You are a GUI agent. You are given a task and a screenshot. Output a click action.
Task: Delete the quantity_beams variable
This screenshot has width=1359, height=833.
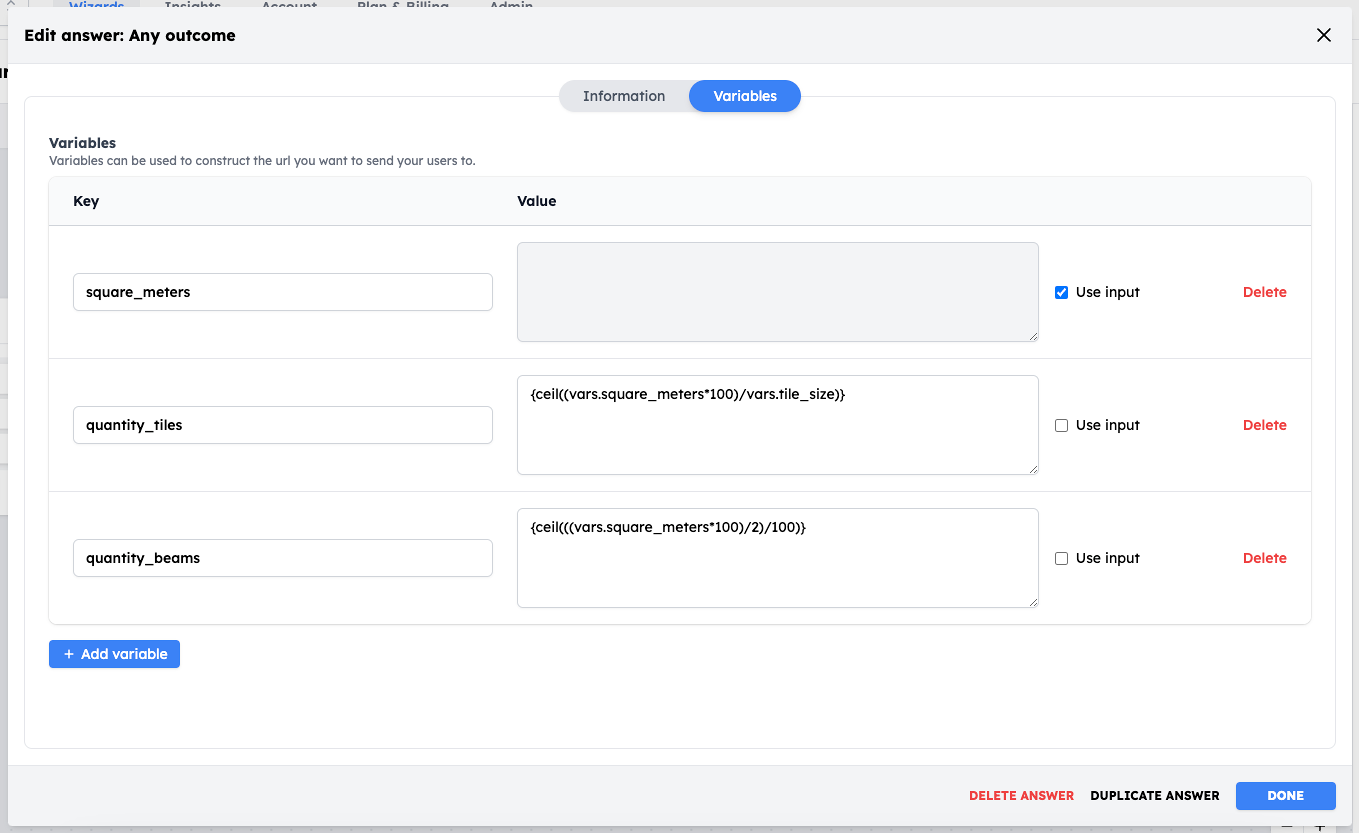[1264, 558]
